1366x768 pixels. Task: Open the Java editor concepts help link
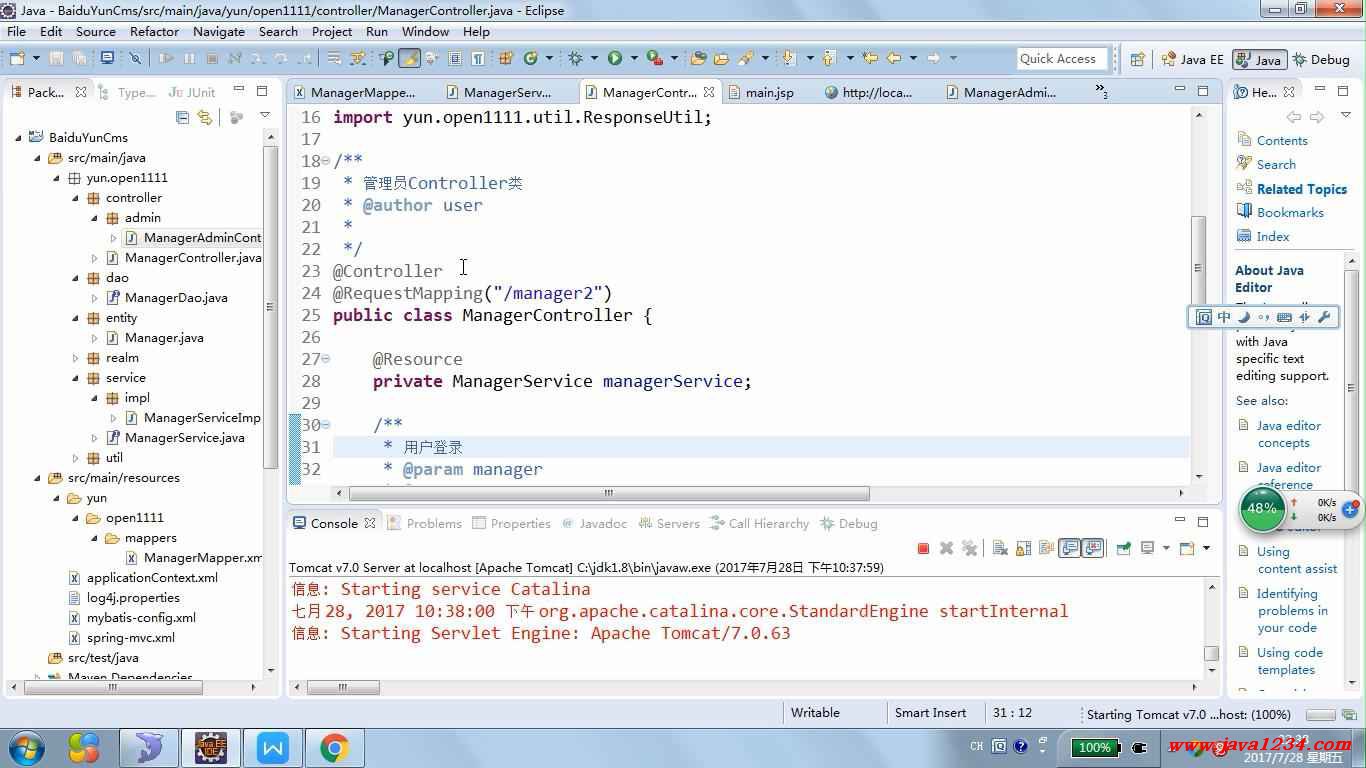pos(1289,434)
